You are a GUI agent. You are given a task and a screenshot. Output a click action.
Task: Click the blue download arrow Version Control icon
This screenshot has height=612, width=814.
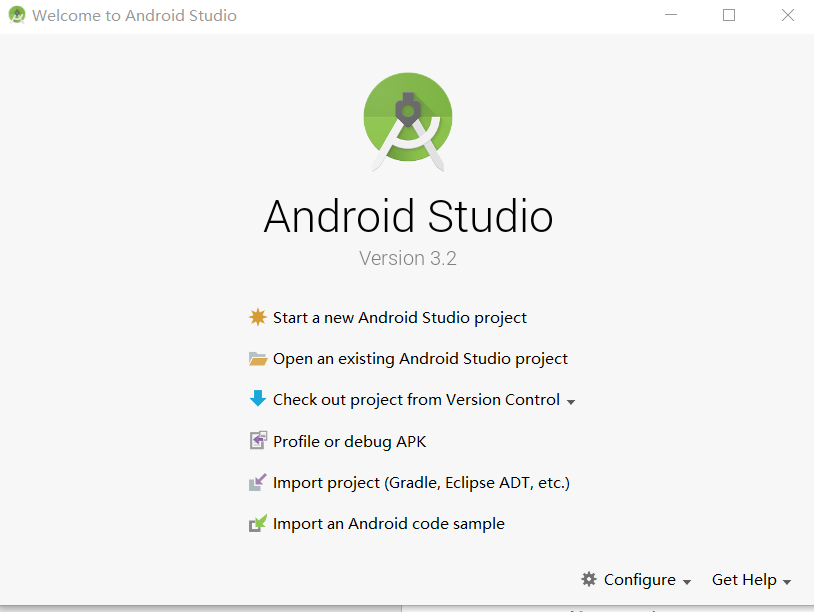(x=257, y=399)
